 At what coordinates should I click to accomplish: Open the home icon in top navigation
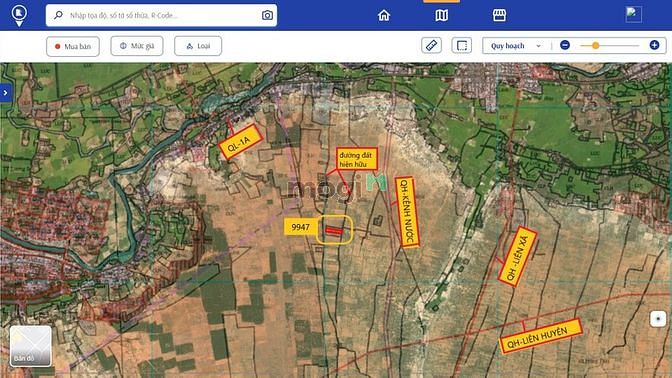tap(384, 15)
